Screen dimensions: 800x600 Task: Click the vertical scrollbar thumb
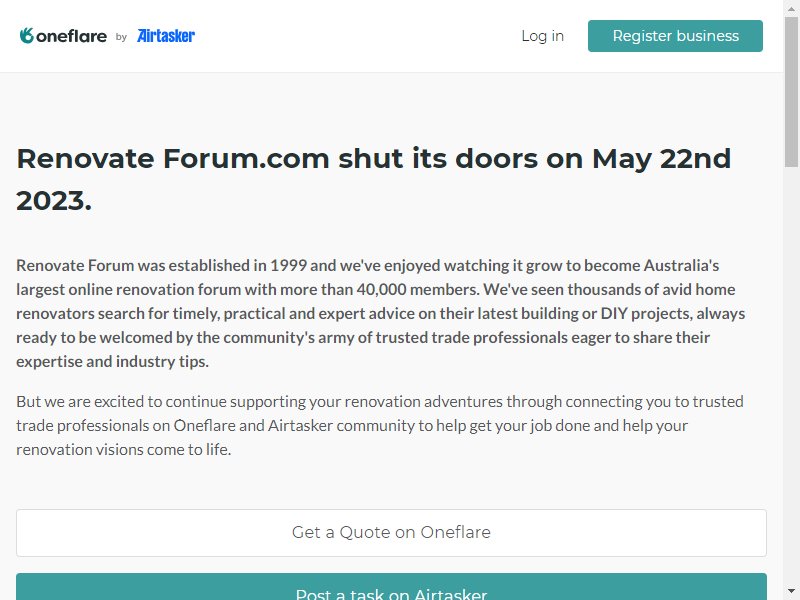click(791, 92)
